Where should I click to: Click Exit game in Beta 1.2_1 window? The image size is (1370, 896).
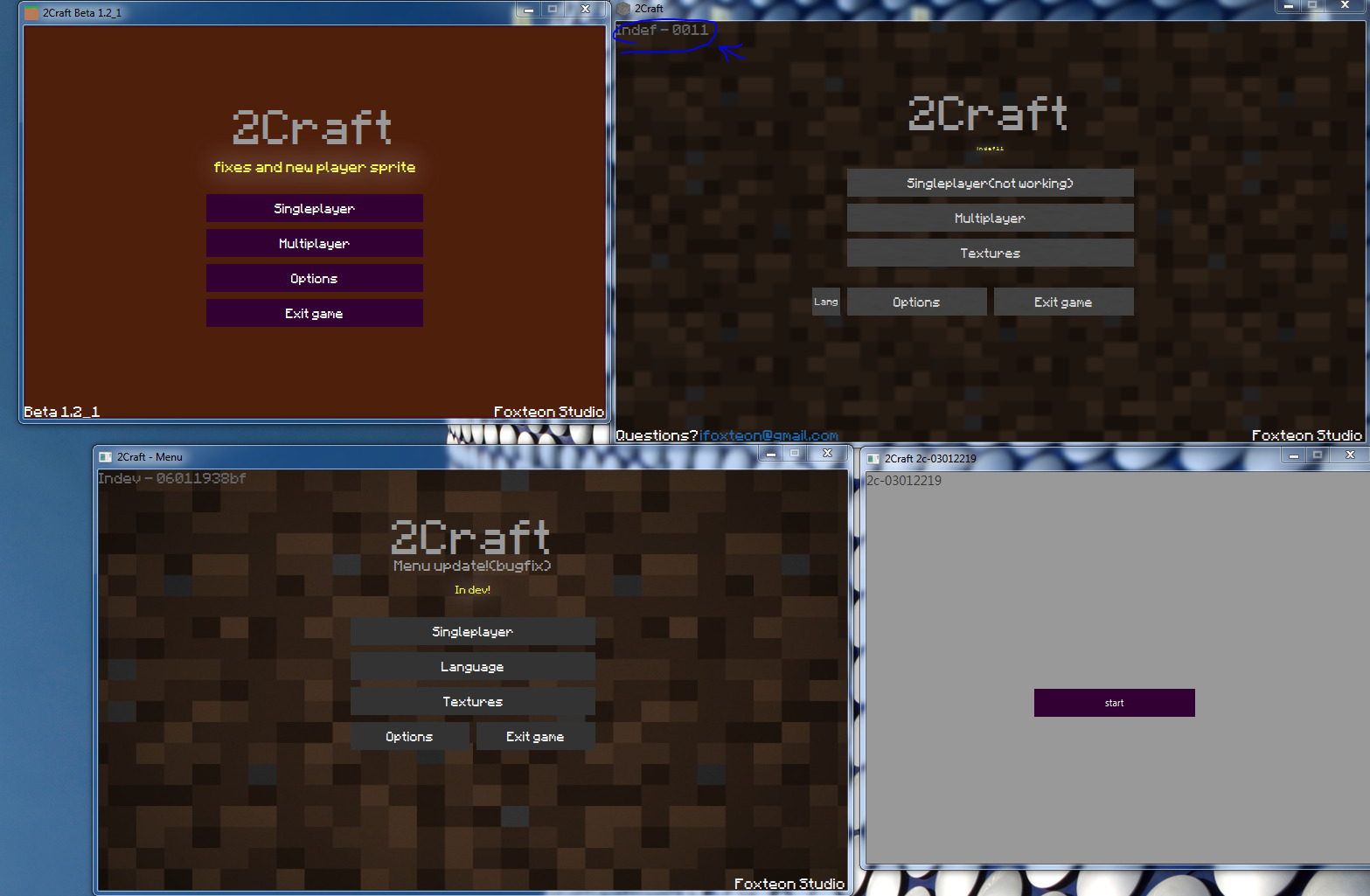pyautogui.click(x=315, y=313)
